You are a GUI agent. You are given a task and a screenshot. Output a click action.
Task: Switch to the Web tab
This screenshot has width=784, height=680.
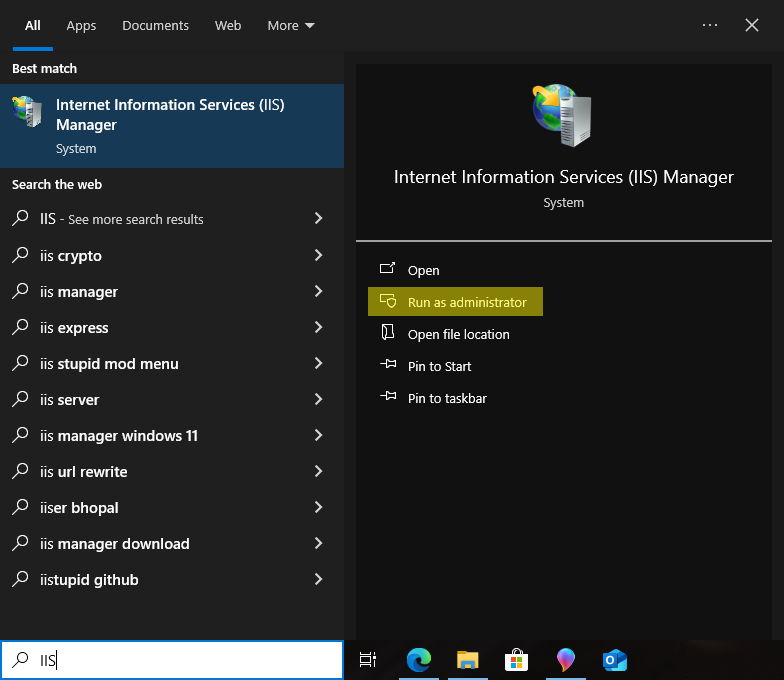point(228,26)
